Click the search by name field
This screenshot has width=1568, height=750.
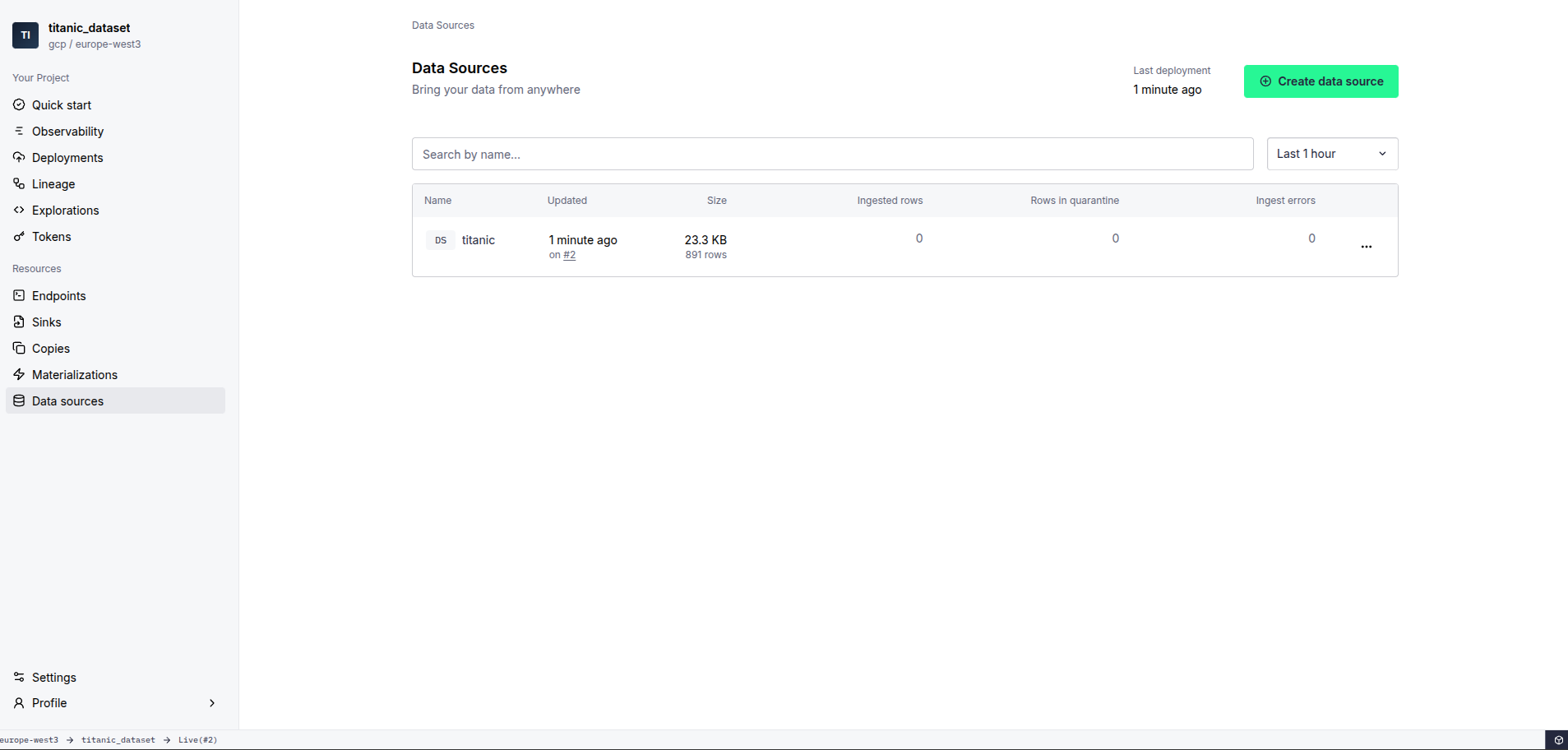(832, 154)
